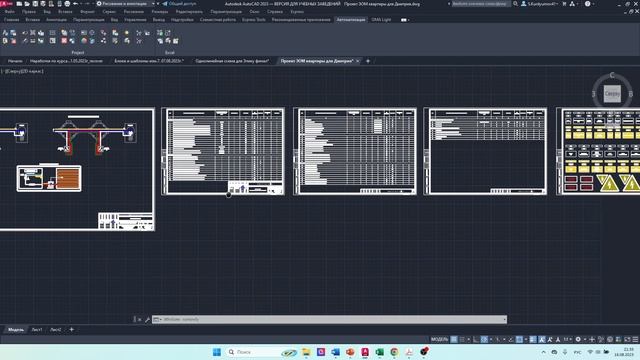
Task: Open the Начало file tab
Action: pyautogui.click(x=15, y=61)
